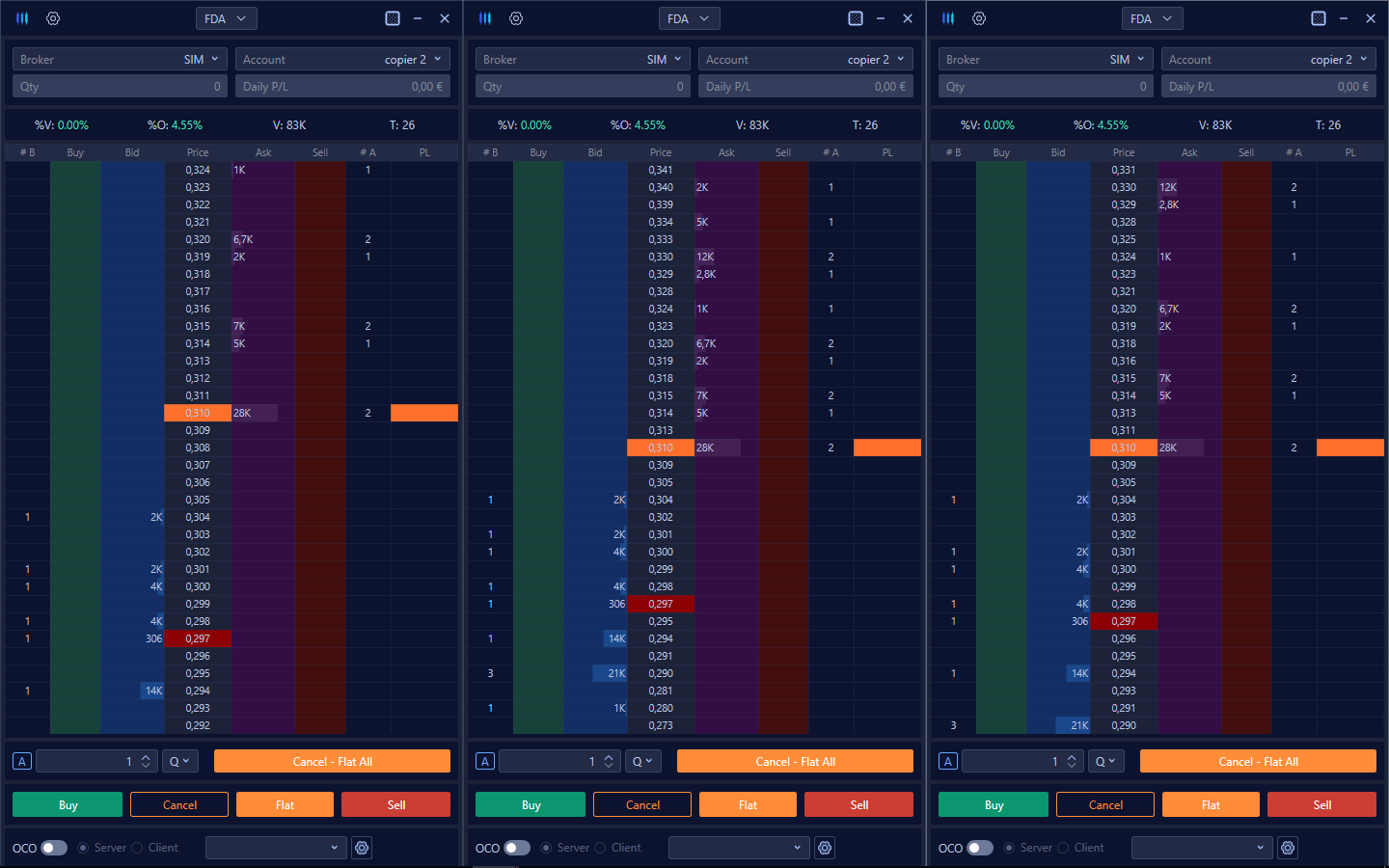Select Client radio button in middle panel
This screenshot has width=1389, height=868.
tap(600, 848)
